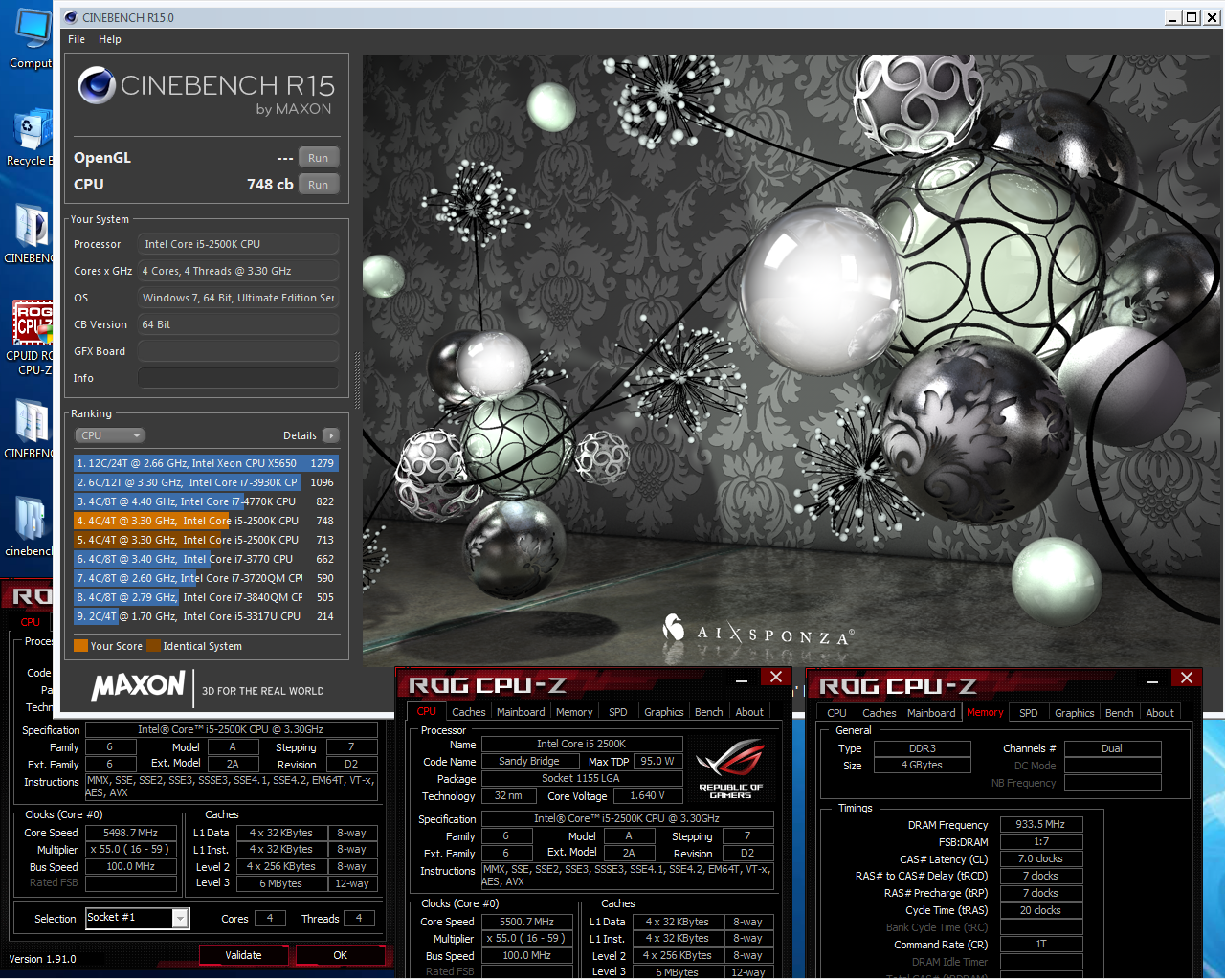Open the Help menu in Cinebench

[110, 39]
